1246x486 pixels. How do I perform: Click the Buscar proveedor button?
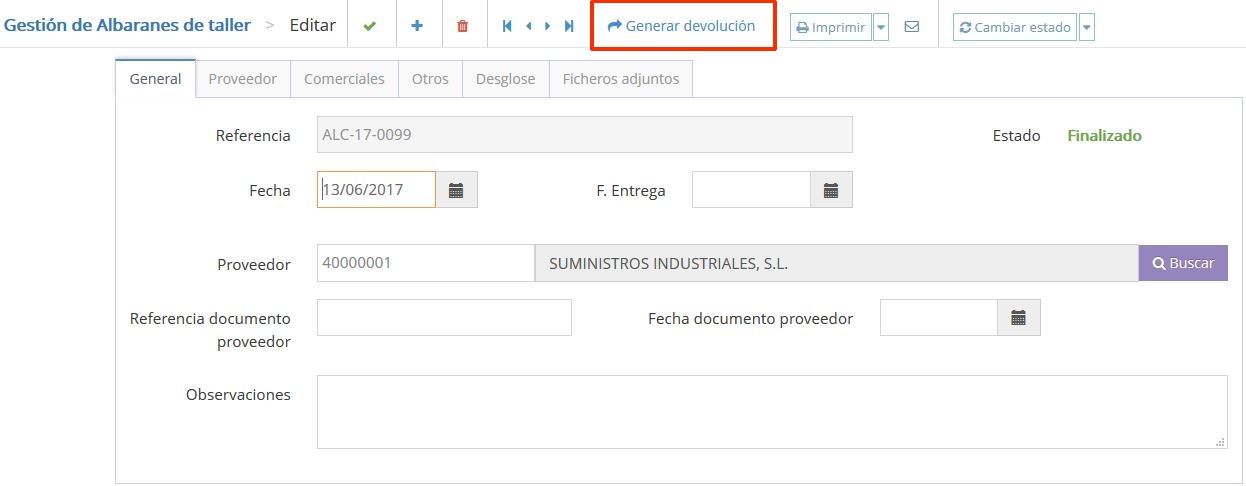click(1183, 263)
